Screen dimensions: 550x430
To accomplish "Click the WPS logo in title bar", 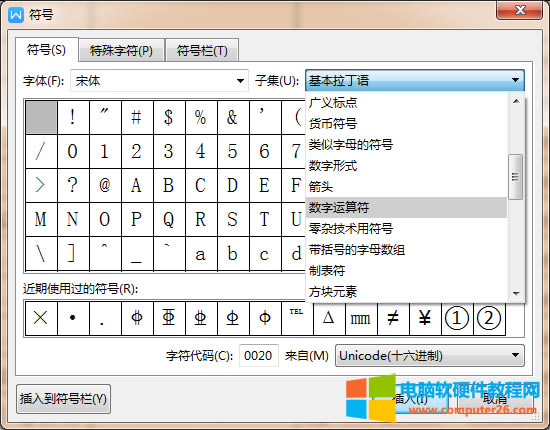I will (x=16, y=15).
